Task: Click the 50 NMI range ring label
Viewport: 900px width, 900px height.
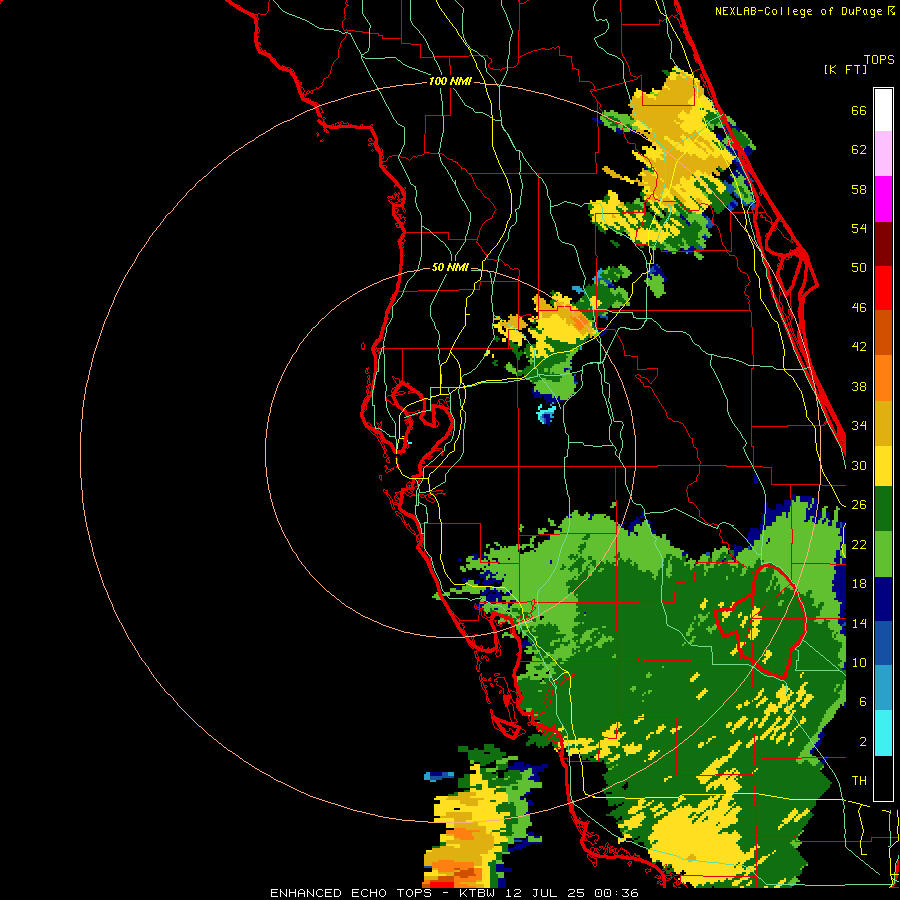Action: [450, 267]
